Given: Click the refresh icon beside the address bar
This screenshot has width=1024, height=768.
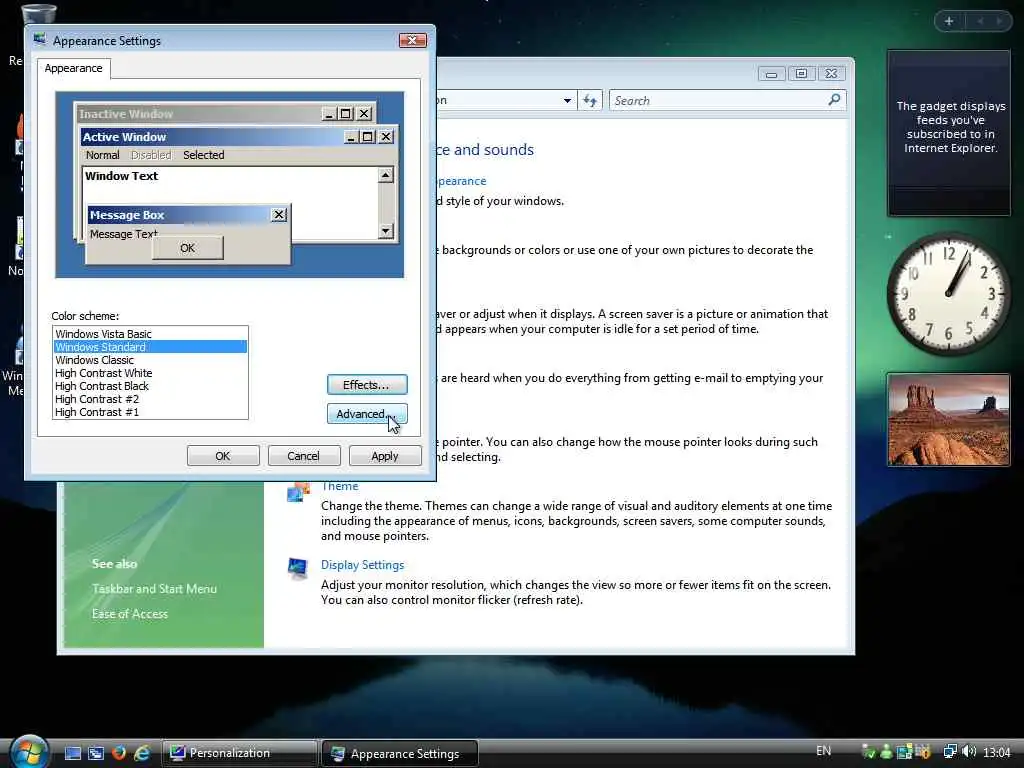Looking at the screenshot, I should click(x=590, y=101).
